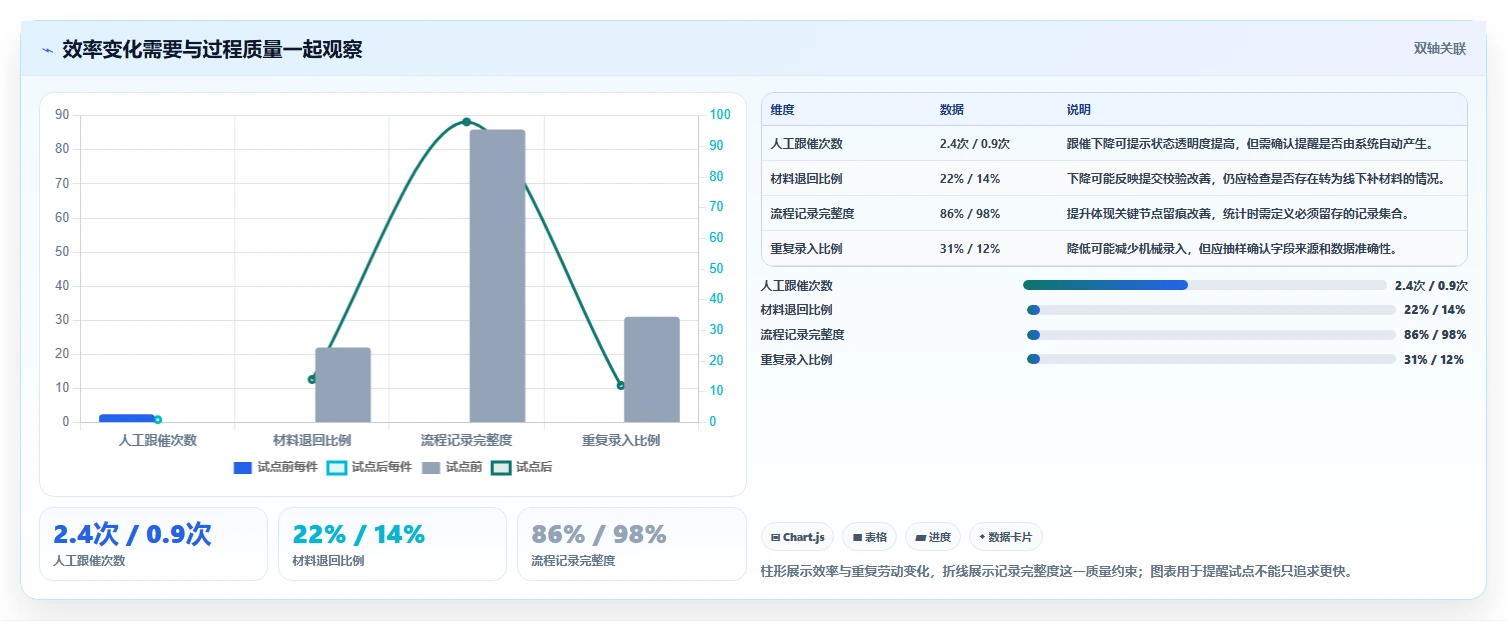Click x-axis label 材料退回比例
Viewport: 1507px width, 621px height.
pos(312,440)
